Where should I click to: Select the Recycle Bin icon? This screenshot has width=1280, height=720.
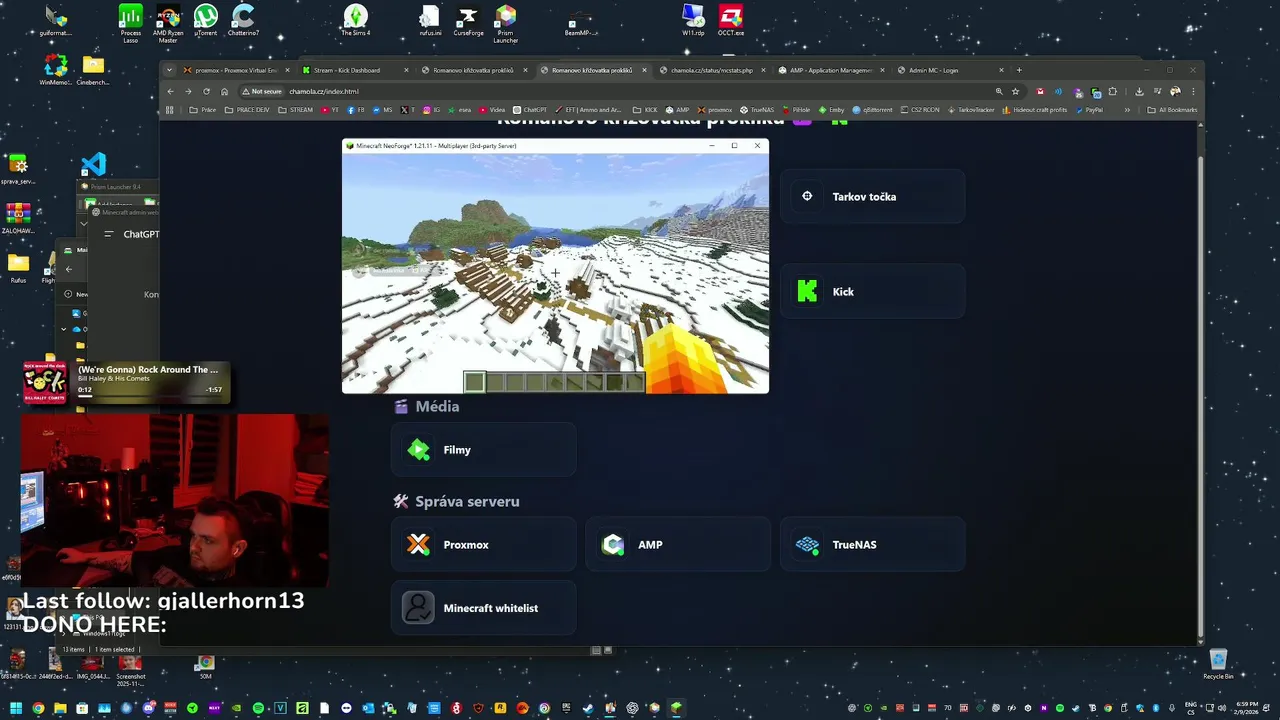pyautogui.click(x=1218, y=665)
